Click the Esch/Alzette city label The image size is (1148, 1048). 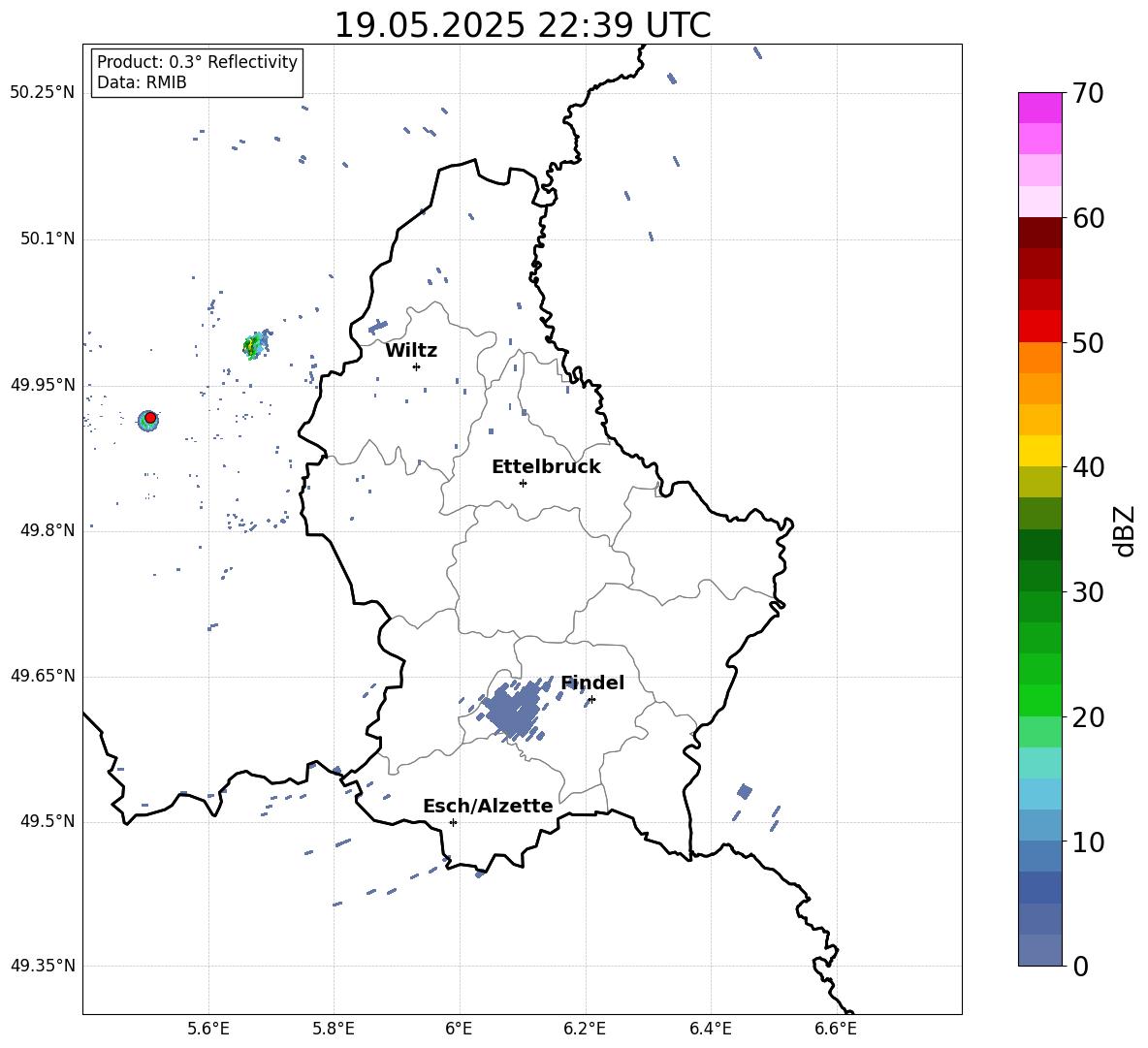click(488, 806)
